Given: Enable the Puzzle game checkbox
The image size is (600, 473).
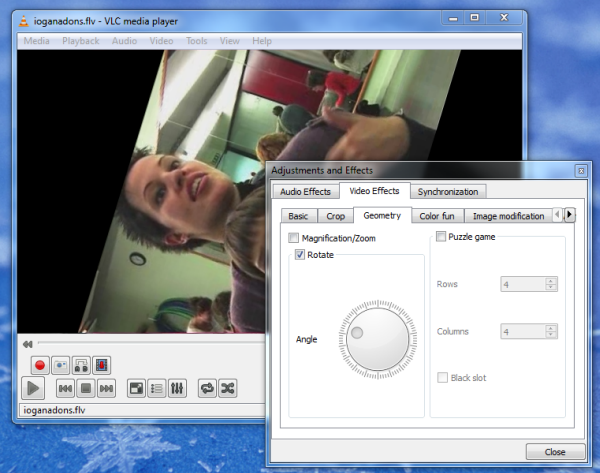Looking at the screenshot, I should (441, 237).
